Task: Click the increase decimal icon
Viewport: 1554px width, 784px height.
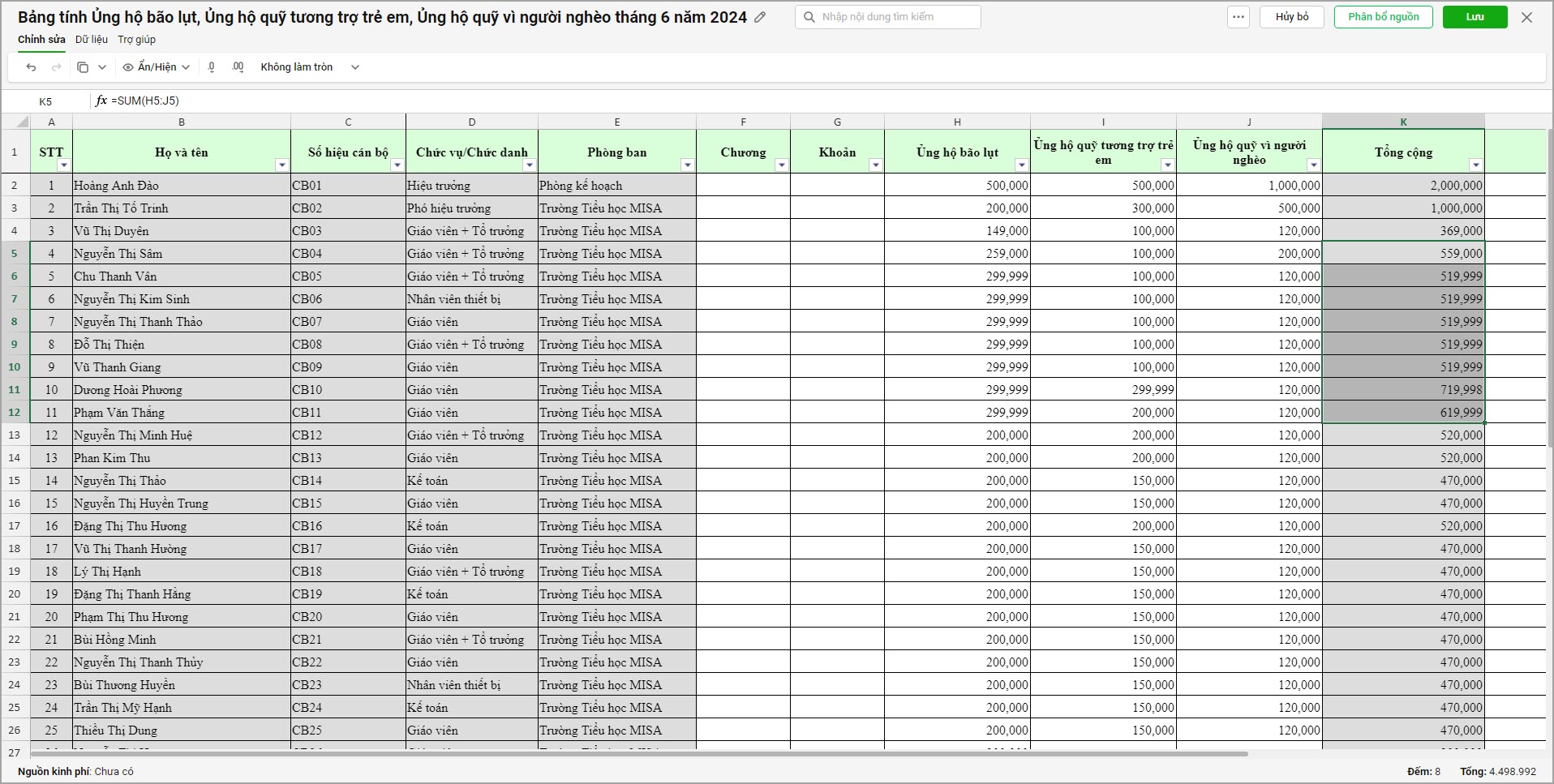Action: [x=238, y=67]
